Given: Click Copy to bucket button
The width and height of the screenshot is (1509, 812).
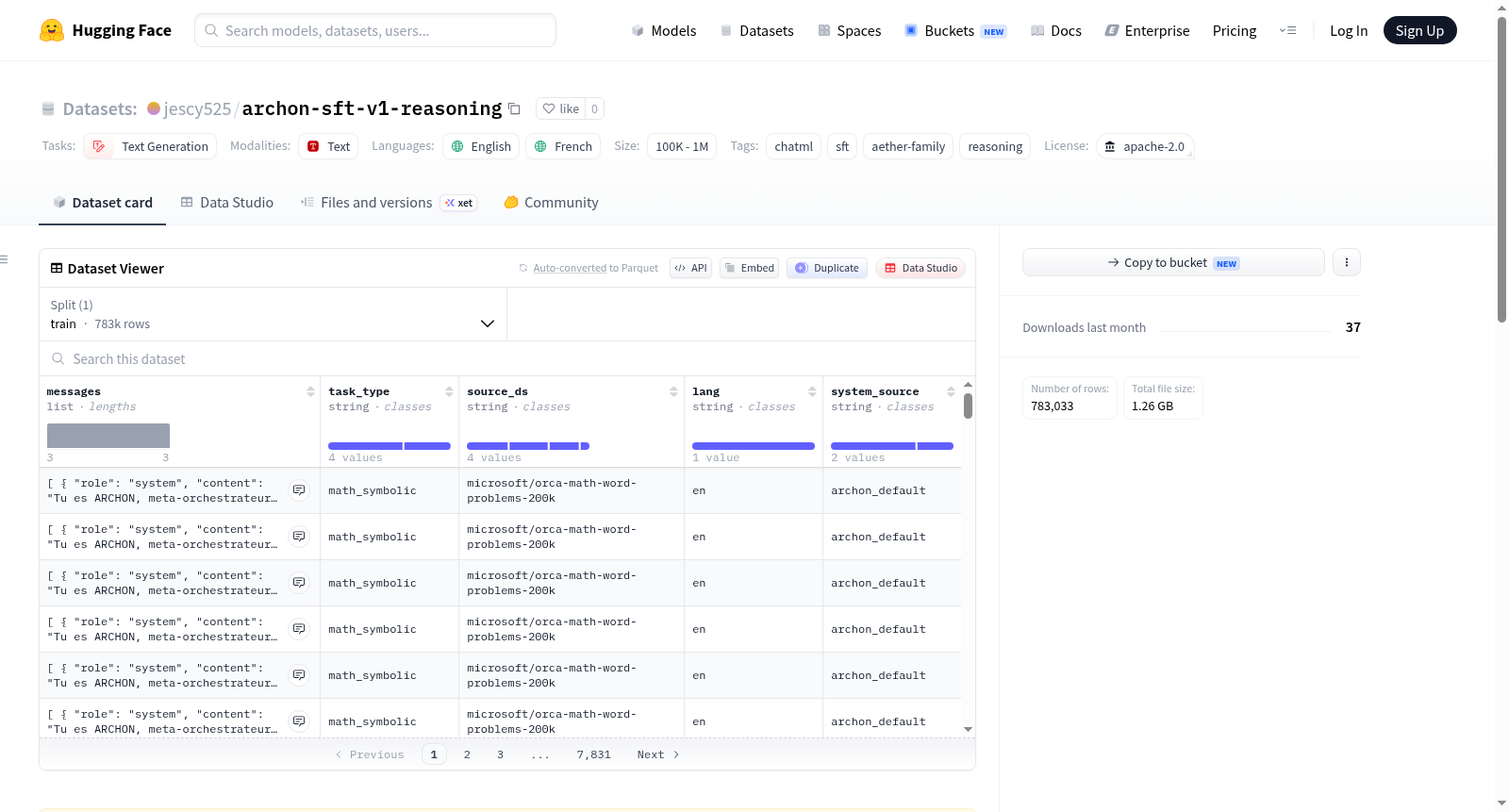Looking at the screenshot, I should pos(1173,262).
